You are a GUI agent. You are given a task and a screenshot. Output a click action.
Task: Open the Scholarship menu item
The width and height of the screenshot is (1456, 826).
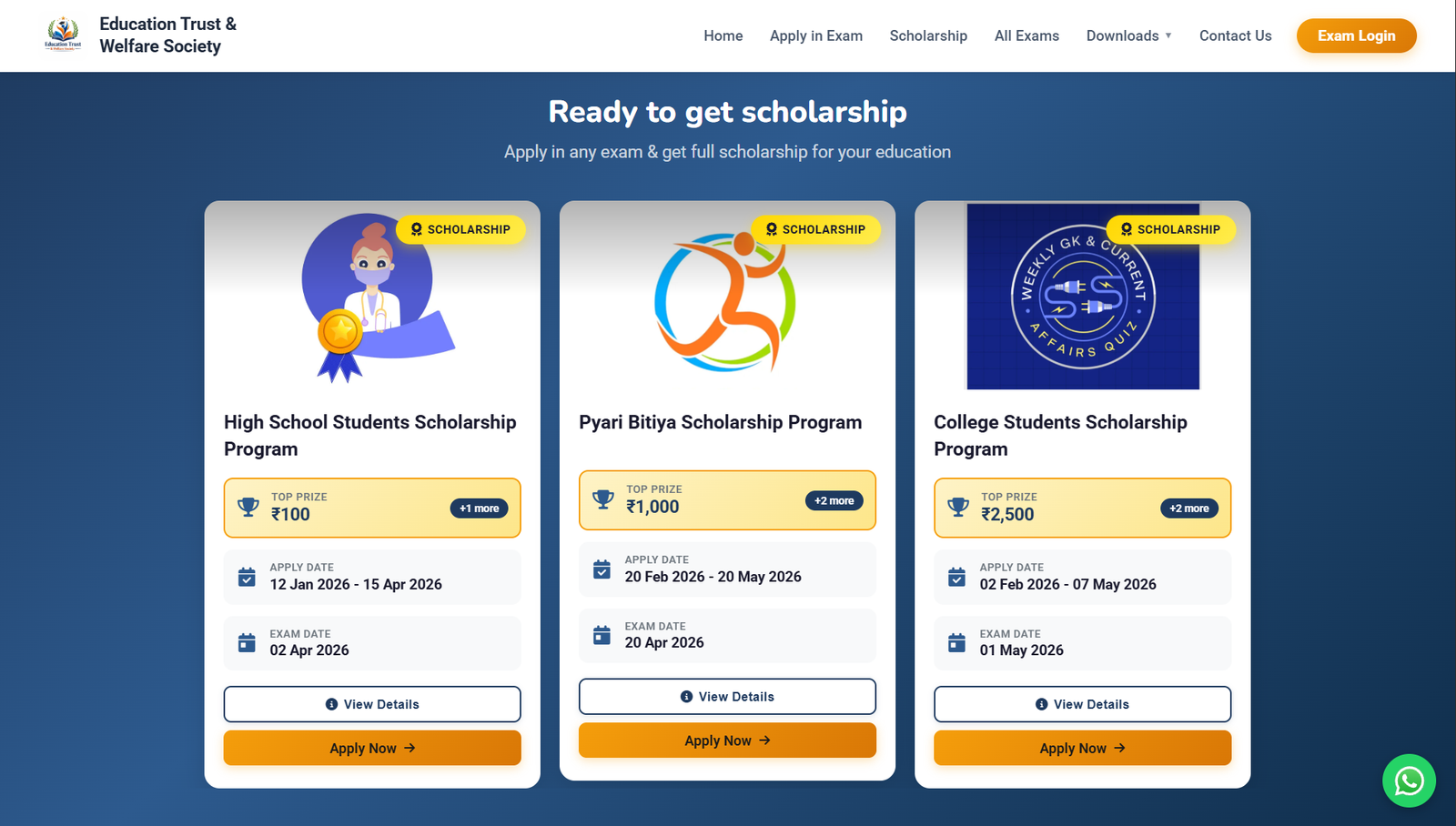[928, 35]
